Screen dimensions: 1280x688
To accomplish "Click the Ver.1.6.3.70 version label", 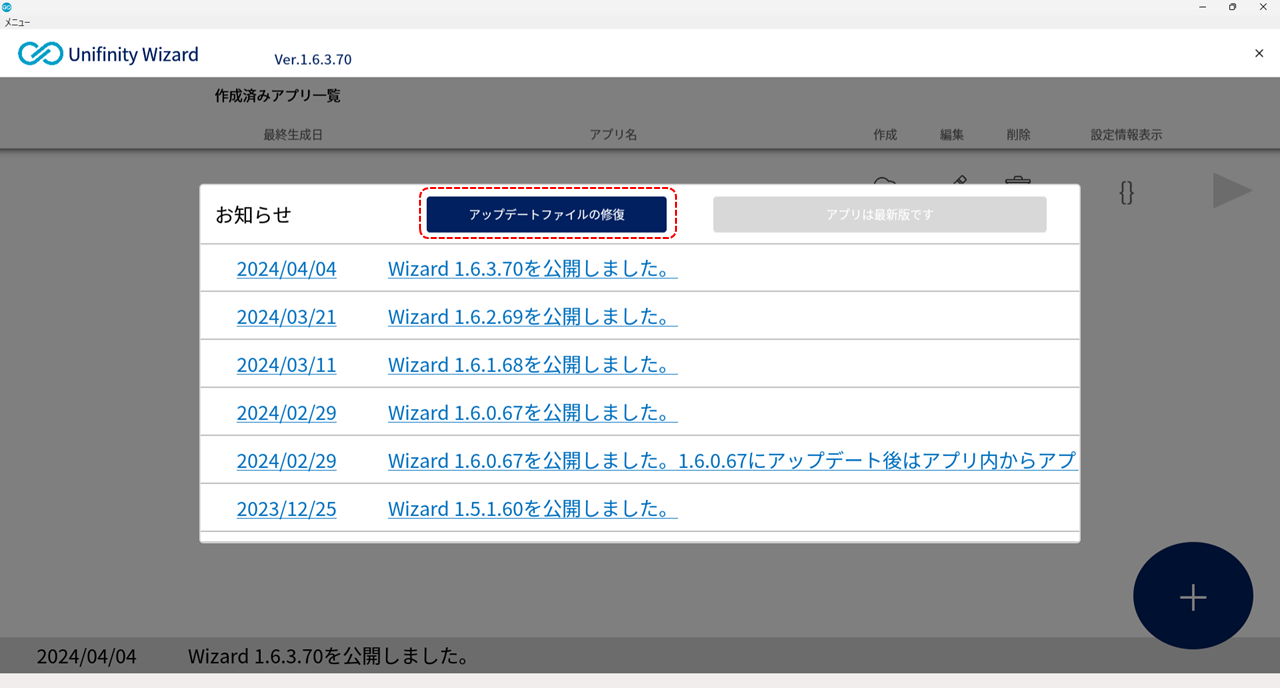I will [x=313, y=59].
